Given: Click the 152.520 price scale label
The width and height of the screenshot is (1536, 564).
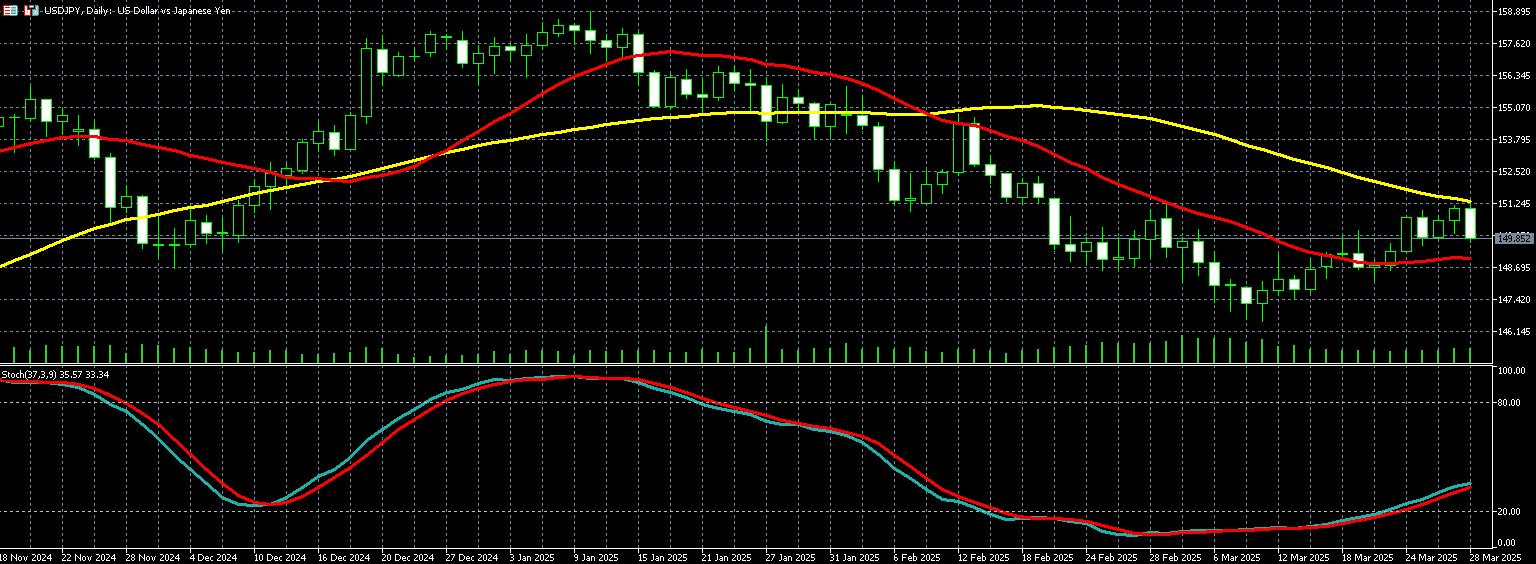Looking at the screenshot, I should coord(1515,172).
